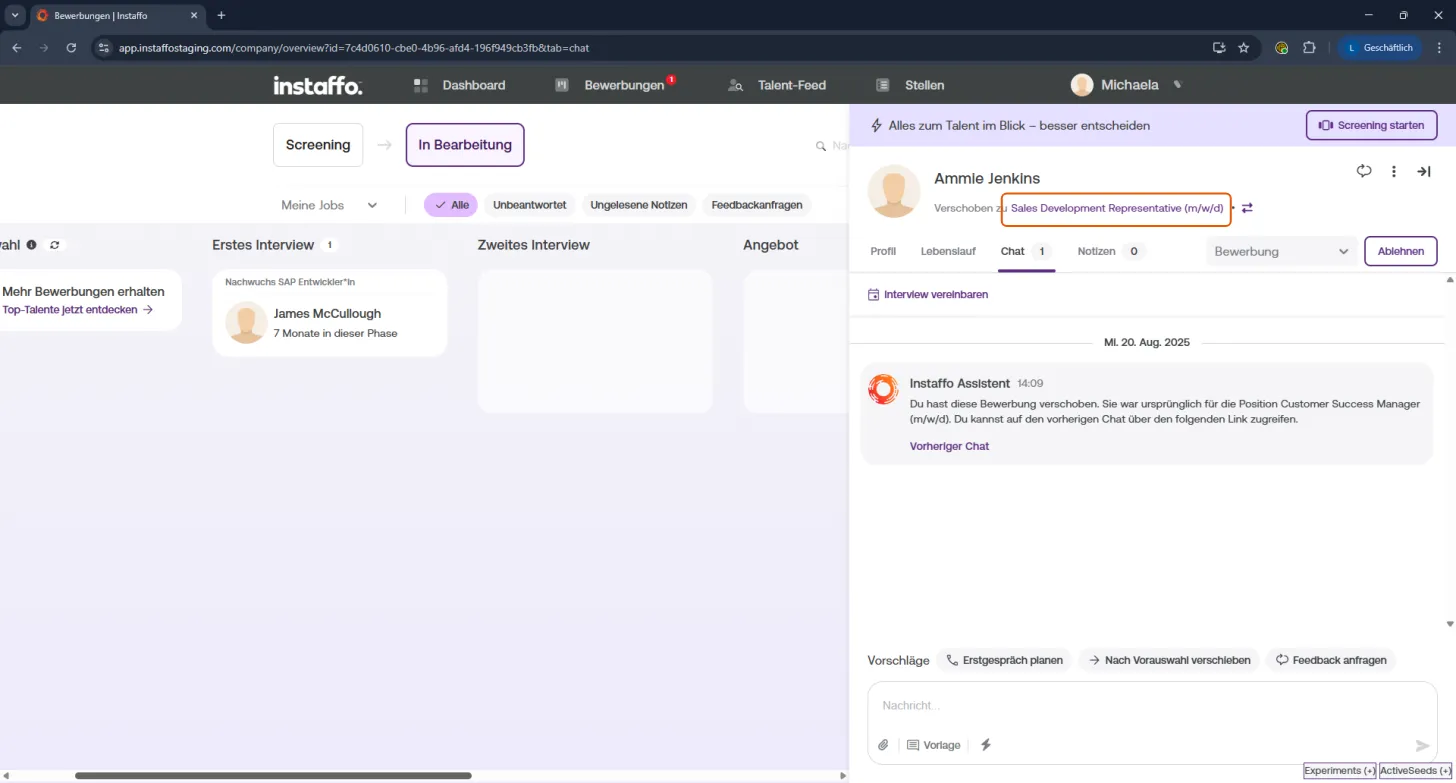Toggle the Feedbackanfragen filter chip
The width and height of the screenshot is (1456, 783).
click(x=757, y=205)
